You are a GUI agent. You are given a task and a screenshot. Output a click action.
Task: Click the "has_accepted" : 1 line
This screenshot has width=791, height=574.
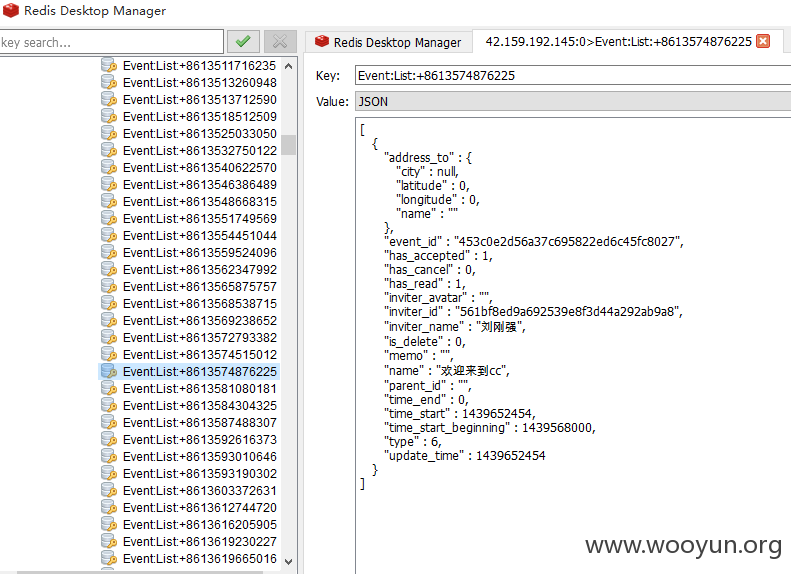(438, 256)
